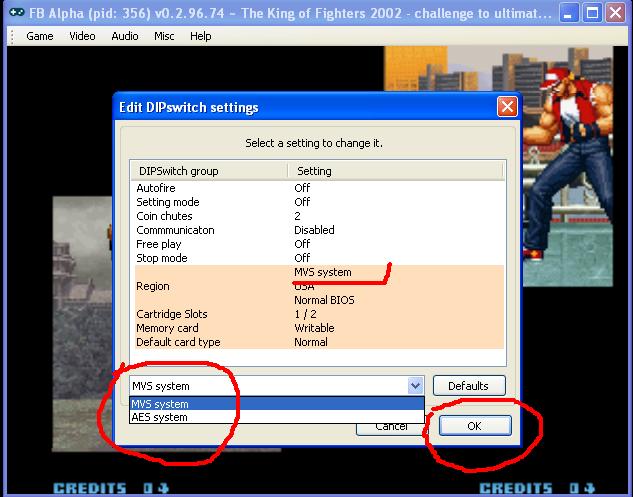Select the Setting mode row
Screen dimensions: 633x497
(319, 202)
